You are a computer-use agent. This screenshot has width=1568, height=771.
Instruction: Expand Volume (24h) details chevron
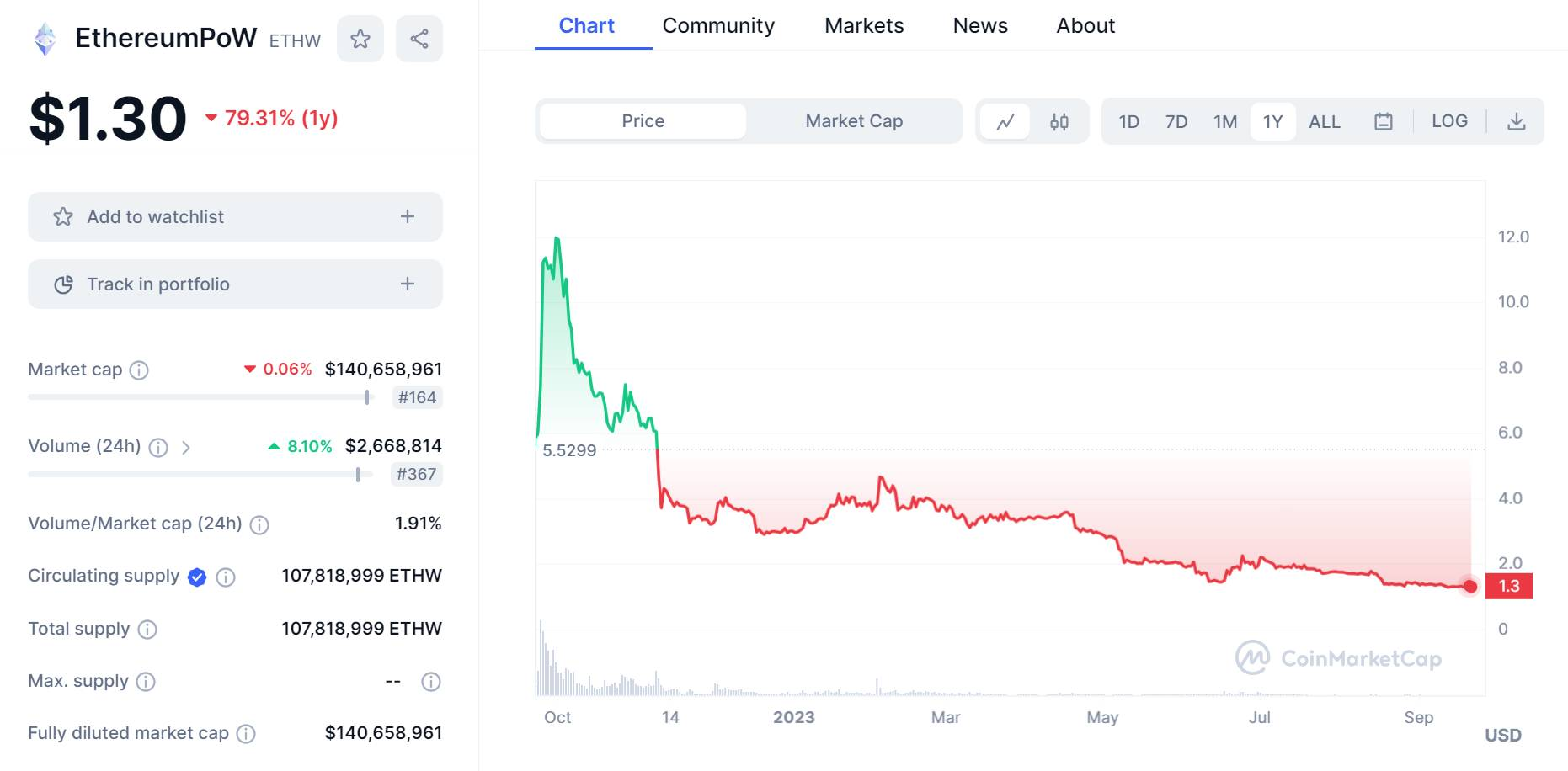point(186,448)
